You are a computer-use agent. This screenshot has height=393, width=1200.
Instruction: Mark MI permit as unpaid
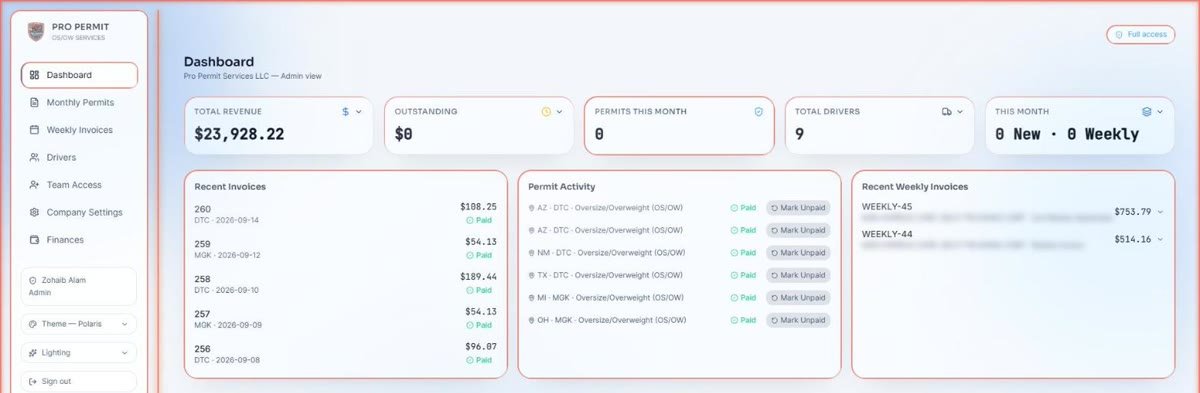pos(798,298)
